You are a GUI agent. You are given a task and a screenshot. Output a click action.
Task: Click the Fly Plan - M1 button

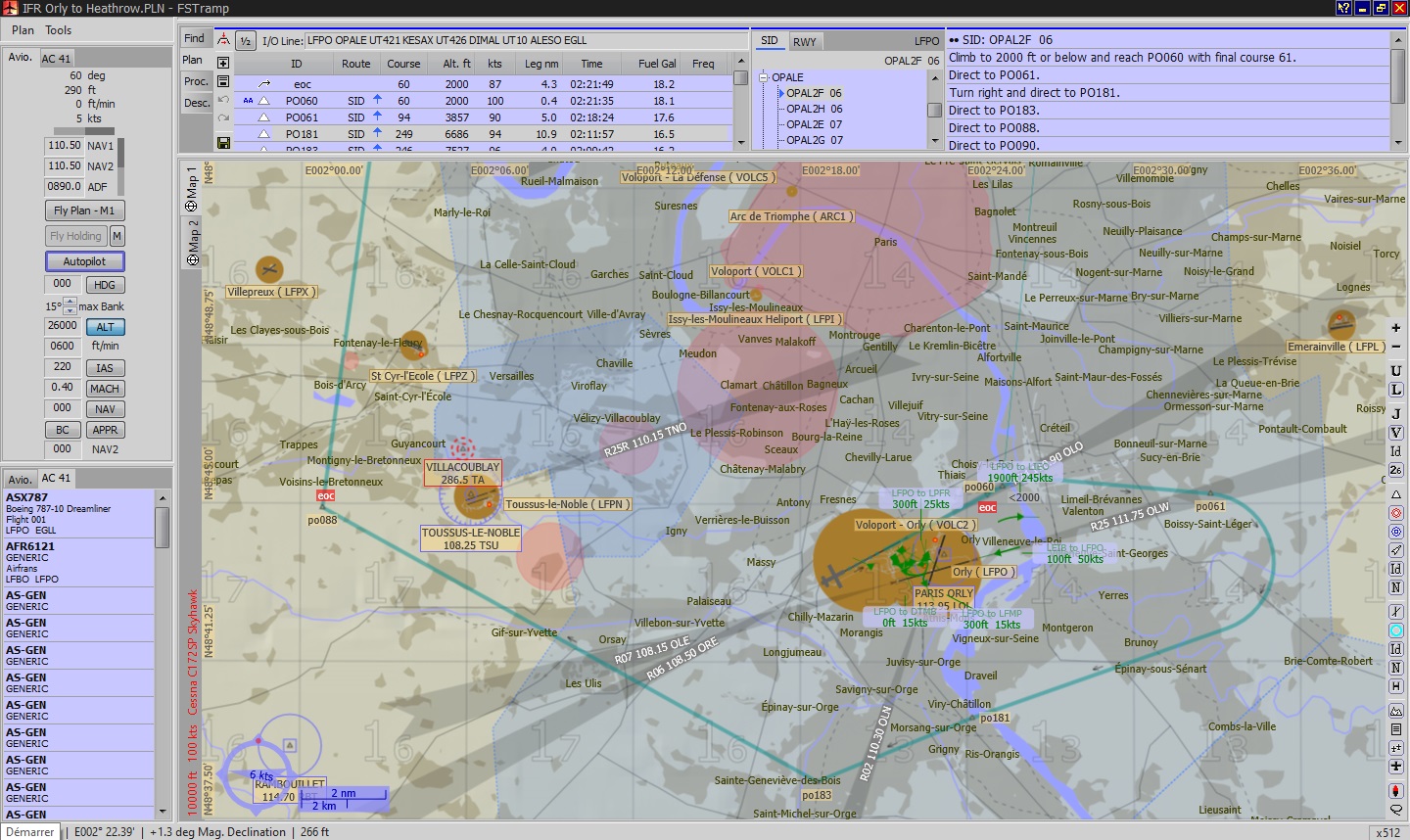[84, 210]
